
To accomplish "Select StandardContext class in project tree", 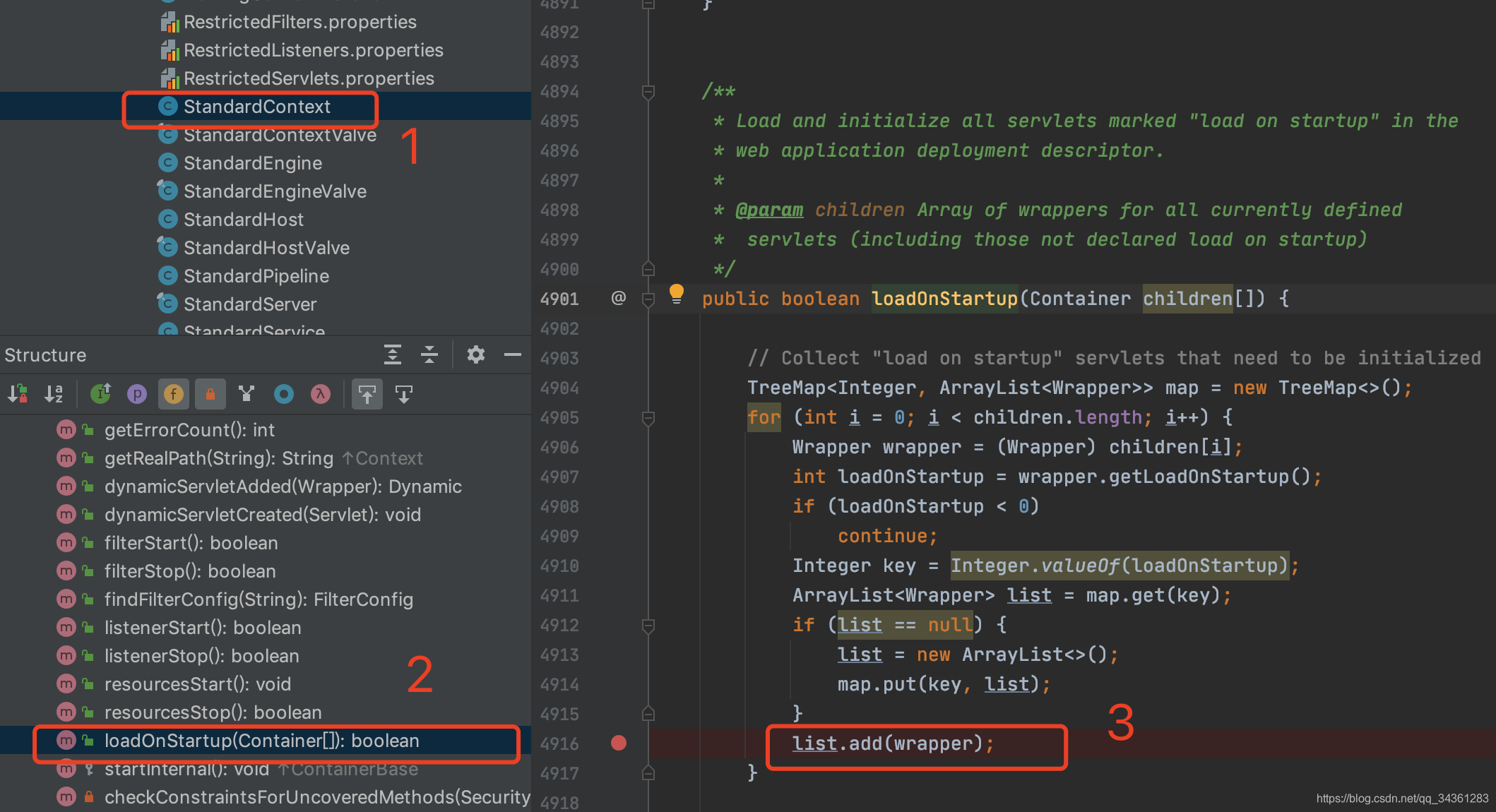I will click(257, 107).
